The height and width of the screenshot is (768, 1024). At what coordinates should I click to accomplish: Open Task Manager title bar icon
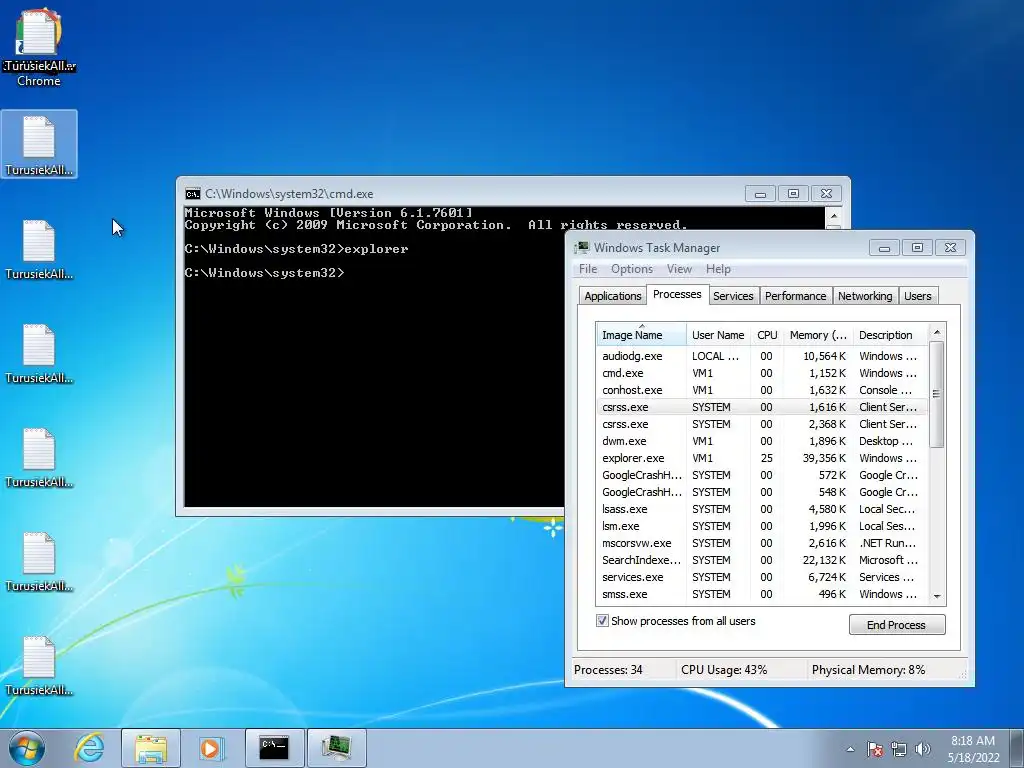tap(581, 248)
